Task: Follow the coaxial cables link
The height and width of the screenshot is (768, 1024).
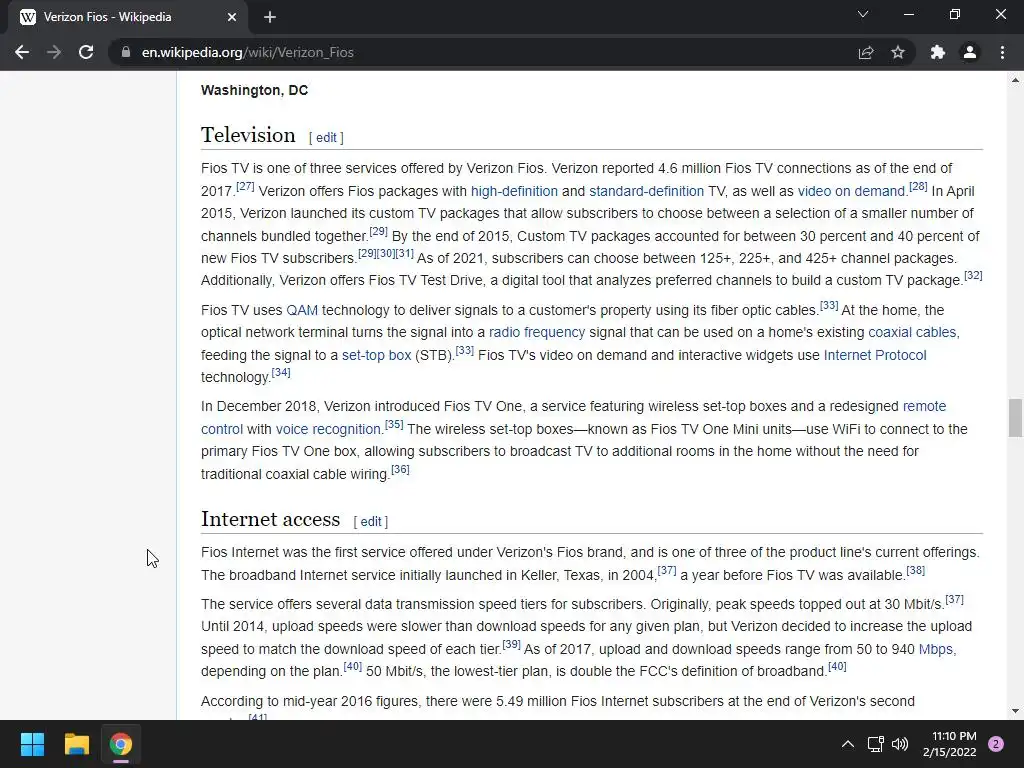Action: pos(912,332)
